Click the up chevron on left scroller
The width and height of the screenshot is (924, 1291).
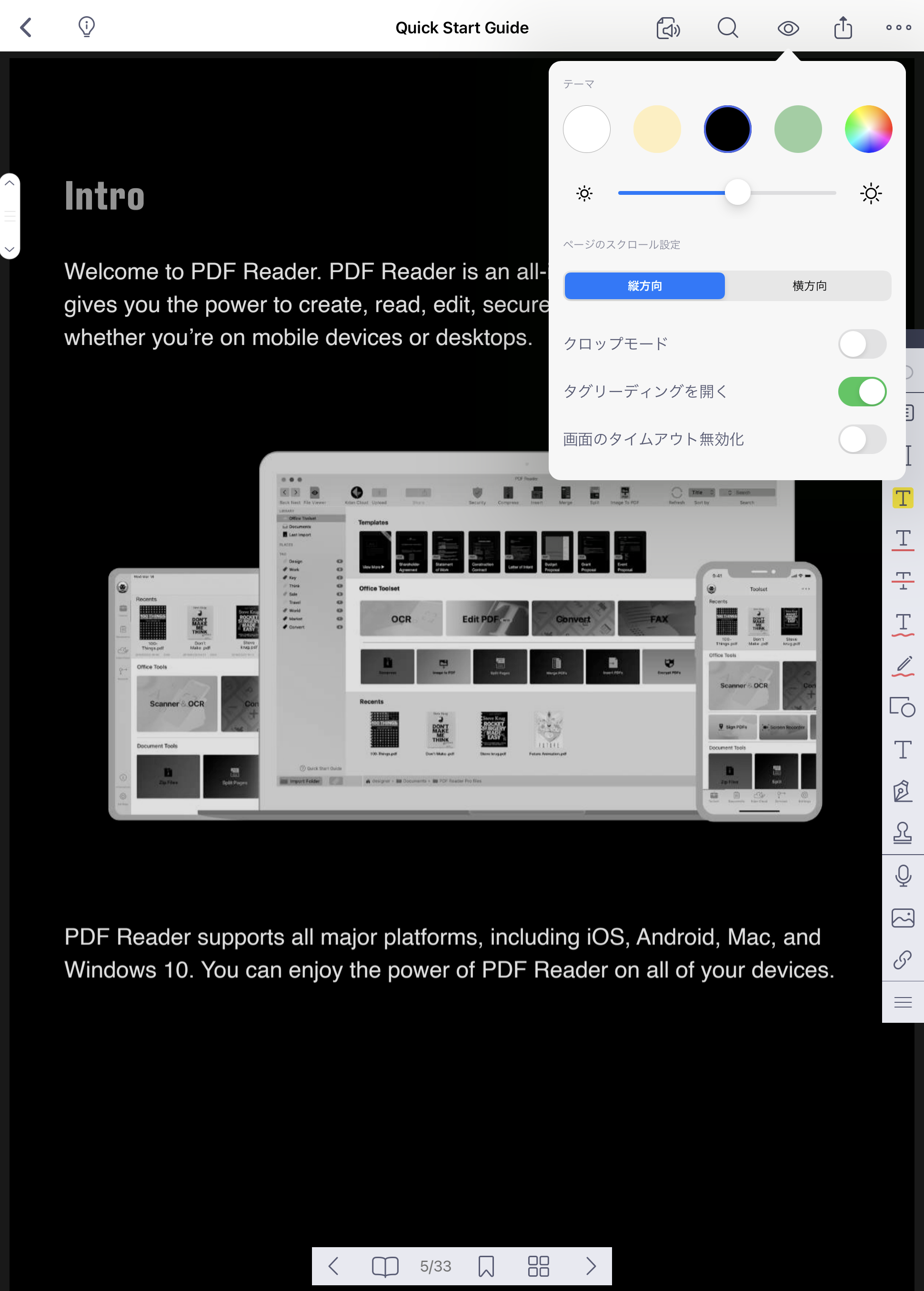point(9,183)
